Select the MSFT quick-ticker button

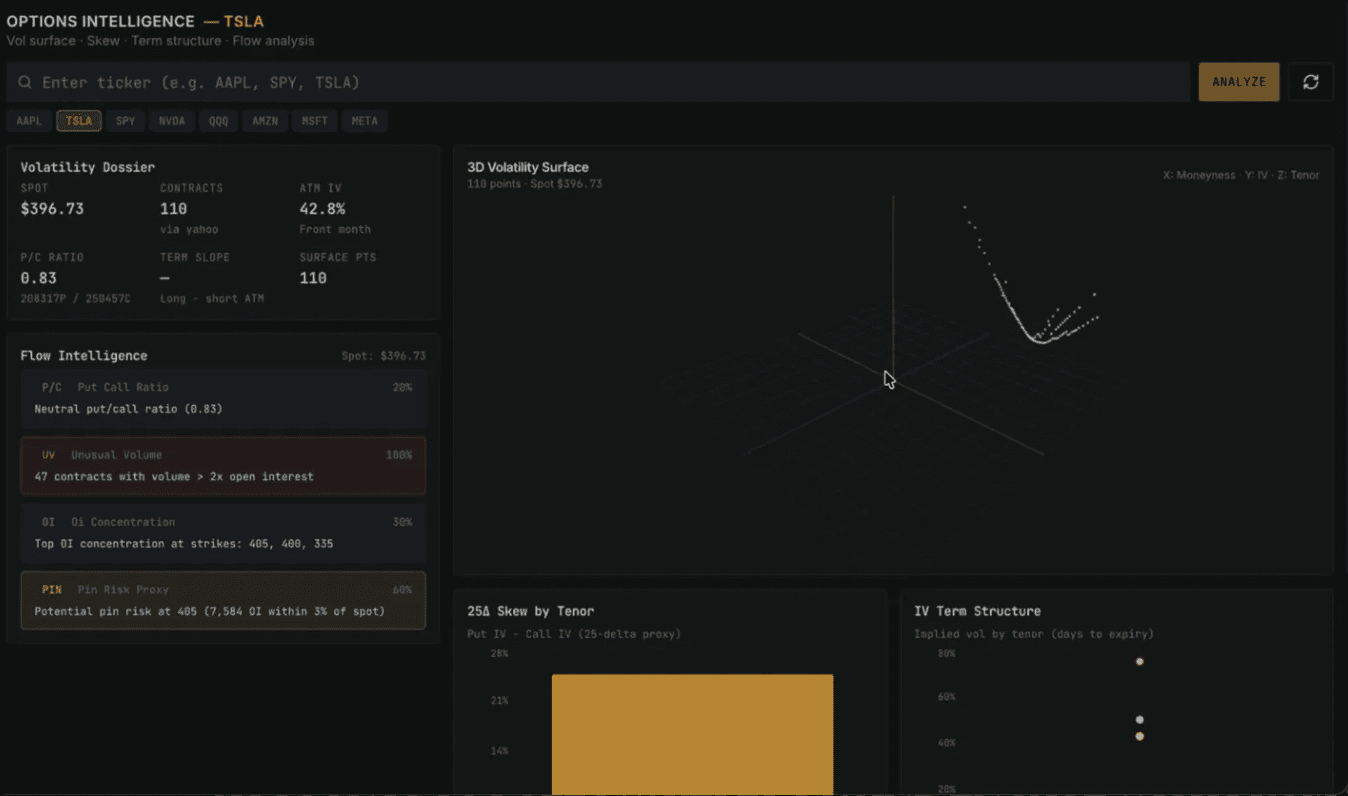[314, 120]
